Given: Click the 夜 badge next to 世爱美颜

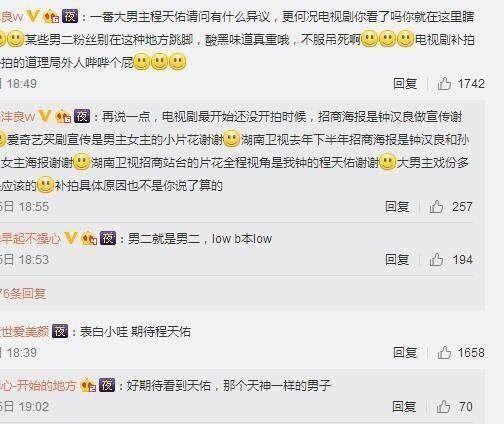Looking at the screenshot, I should point(60,331).
